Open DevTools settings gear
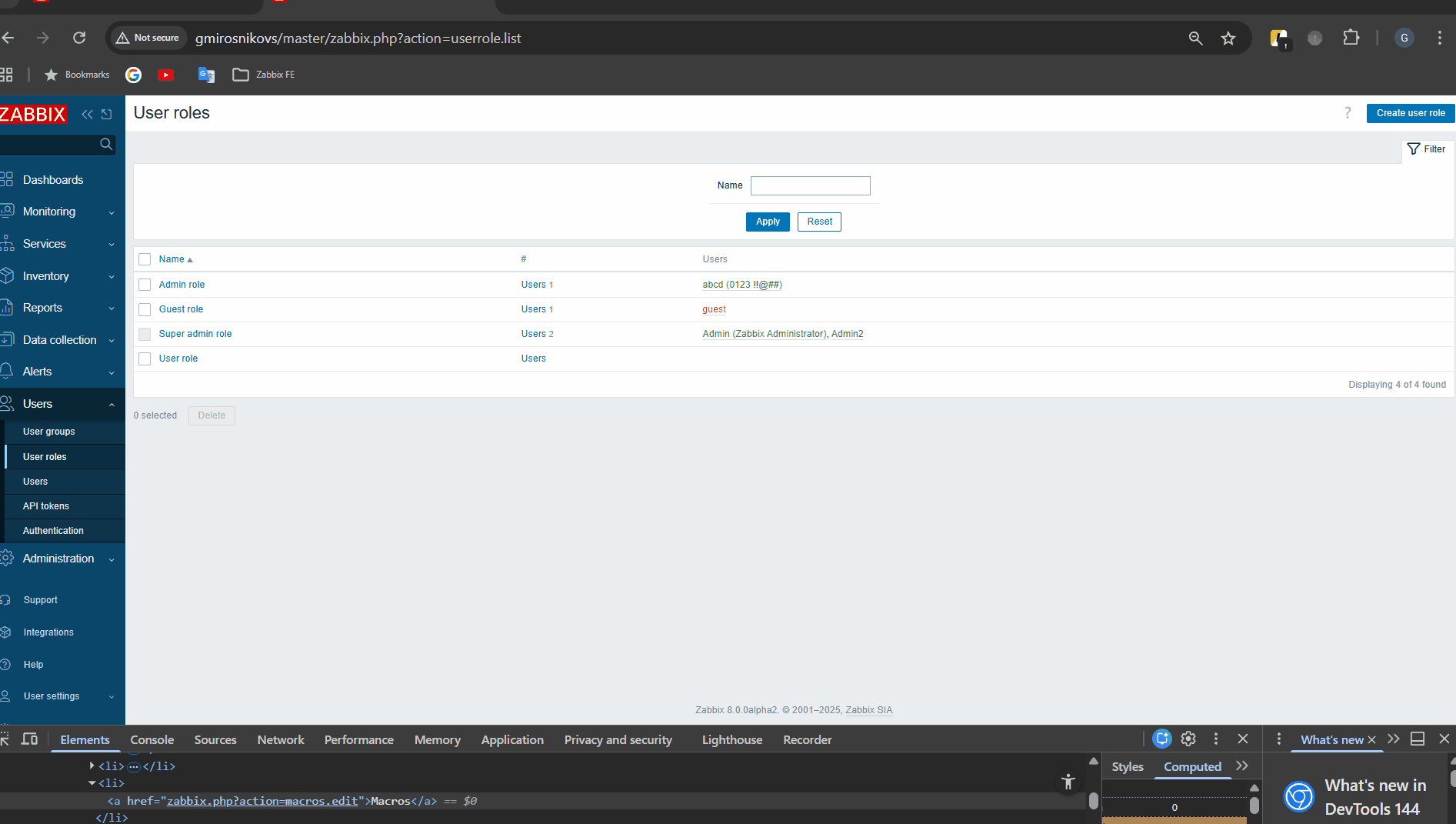This screenshot has width=1456, height=824. click(1188, 739)
